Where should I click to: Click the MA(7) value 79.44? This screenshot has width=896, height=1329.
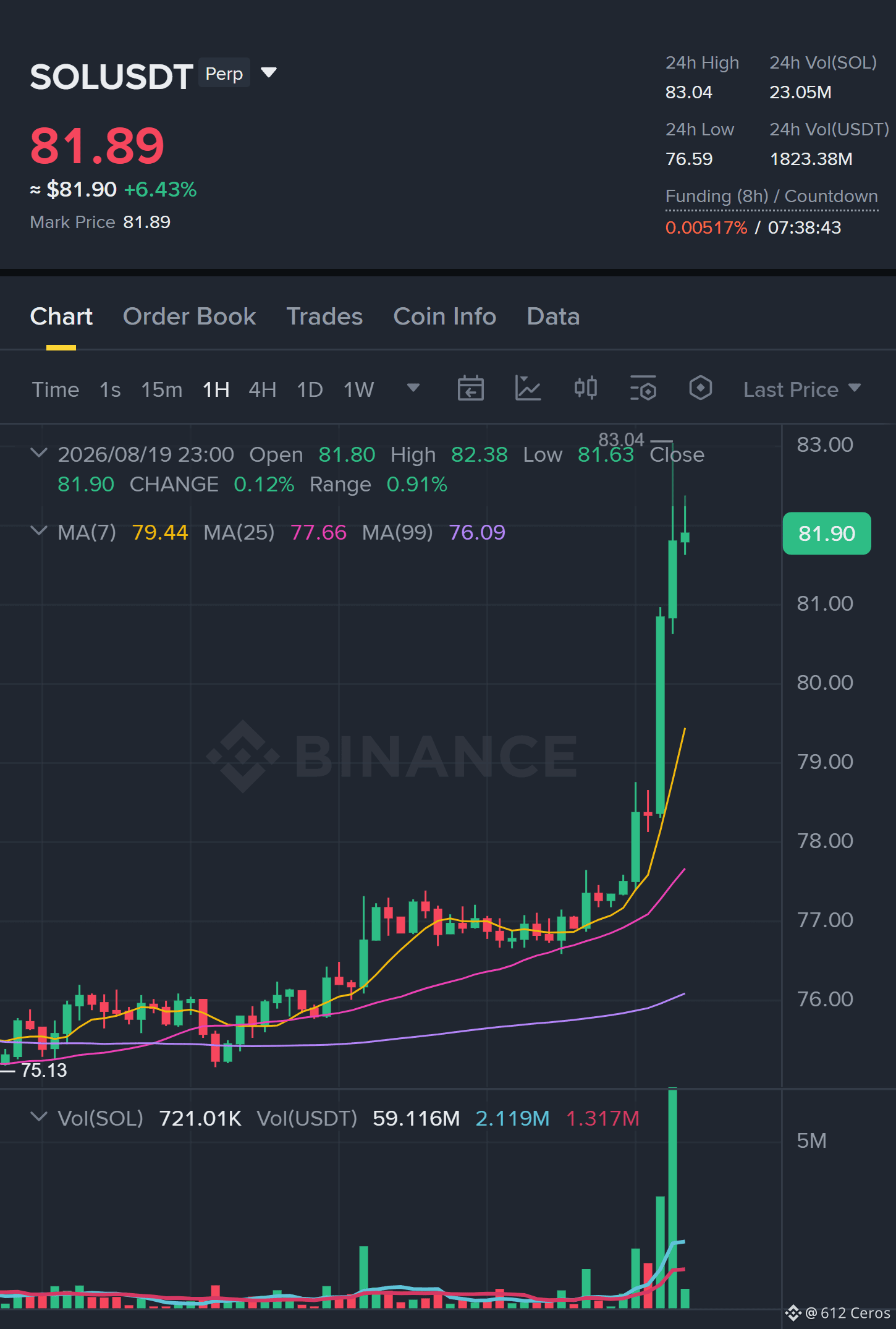[x=160, y=532]
